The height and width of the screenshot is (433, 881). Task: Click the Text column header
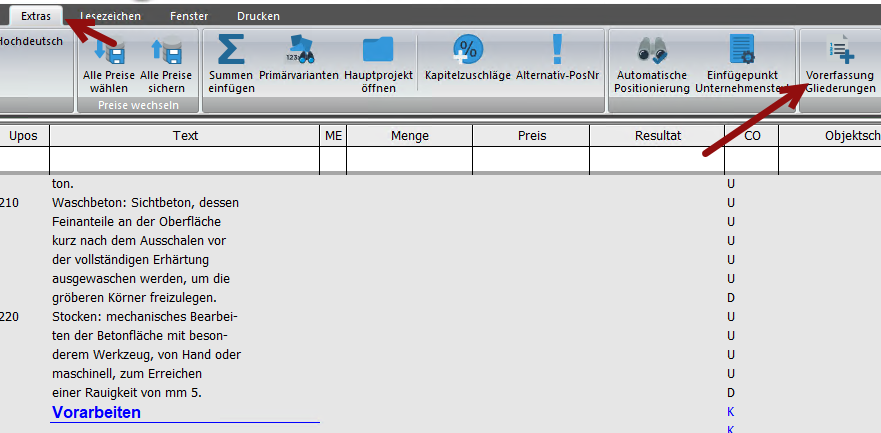tap(185, 136)
